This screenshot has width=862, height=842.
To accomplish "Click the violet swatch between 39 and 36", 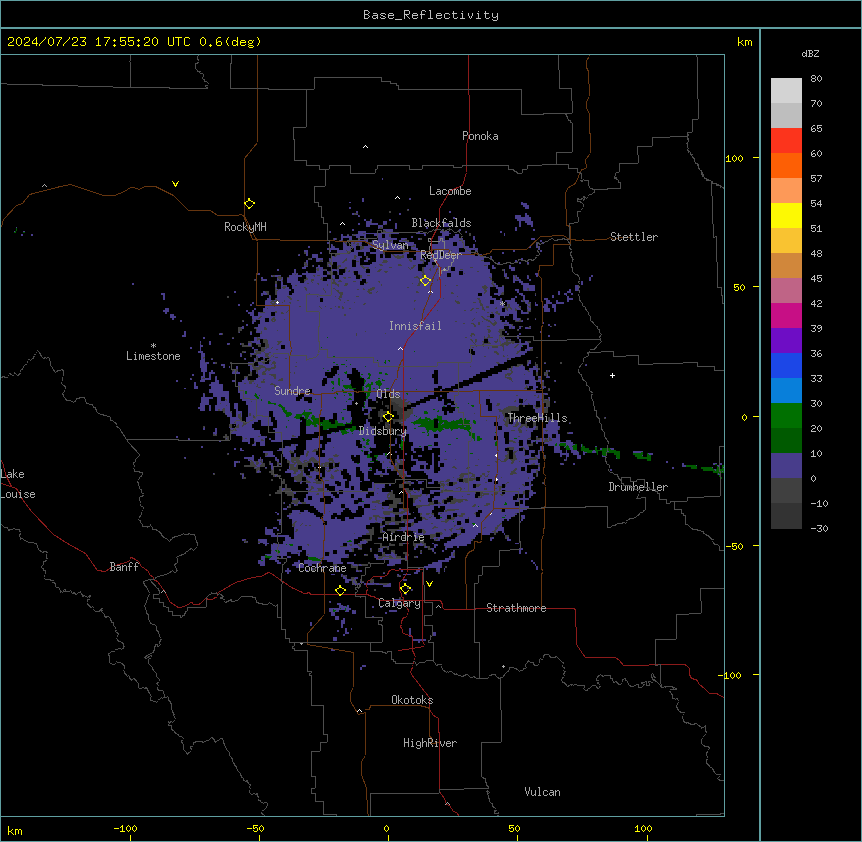I will (786, 341).
